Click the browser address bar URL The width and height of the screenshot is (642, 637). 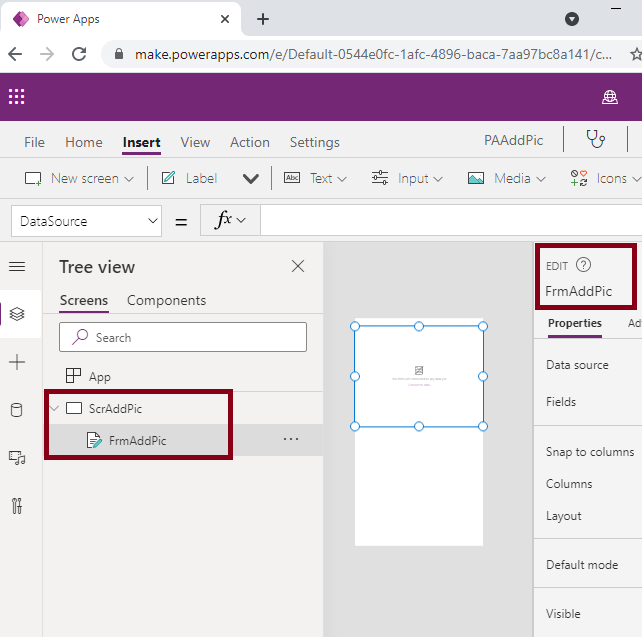click(373, 54)
